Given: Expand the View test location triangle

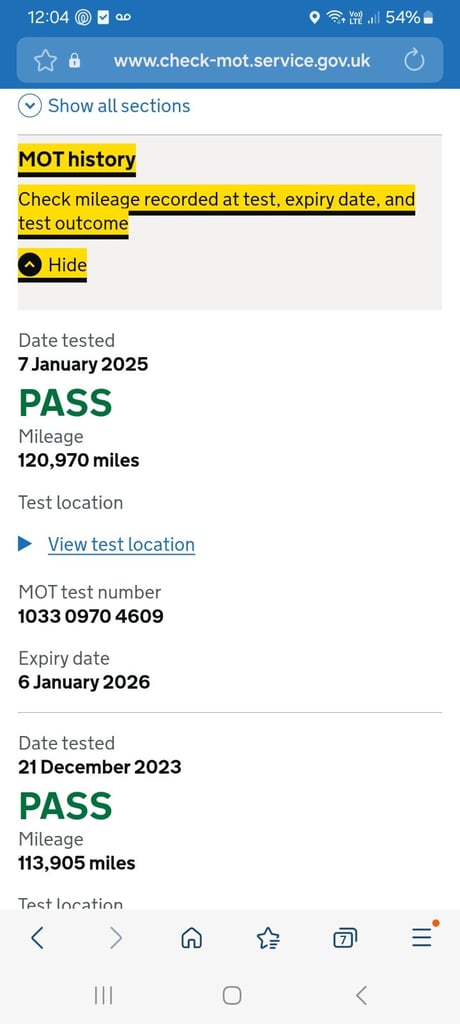Looking at the screenshot, I should click(x=25, y=544).
